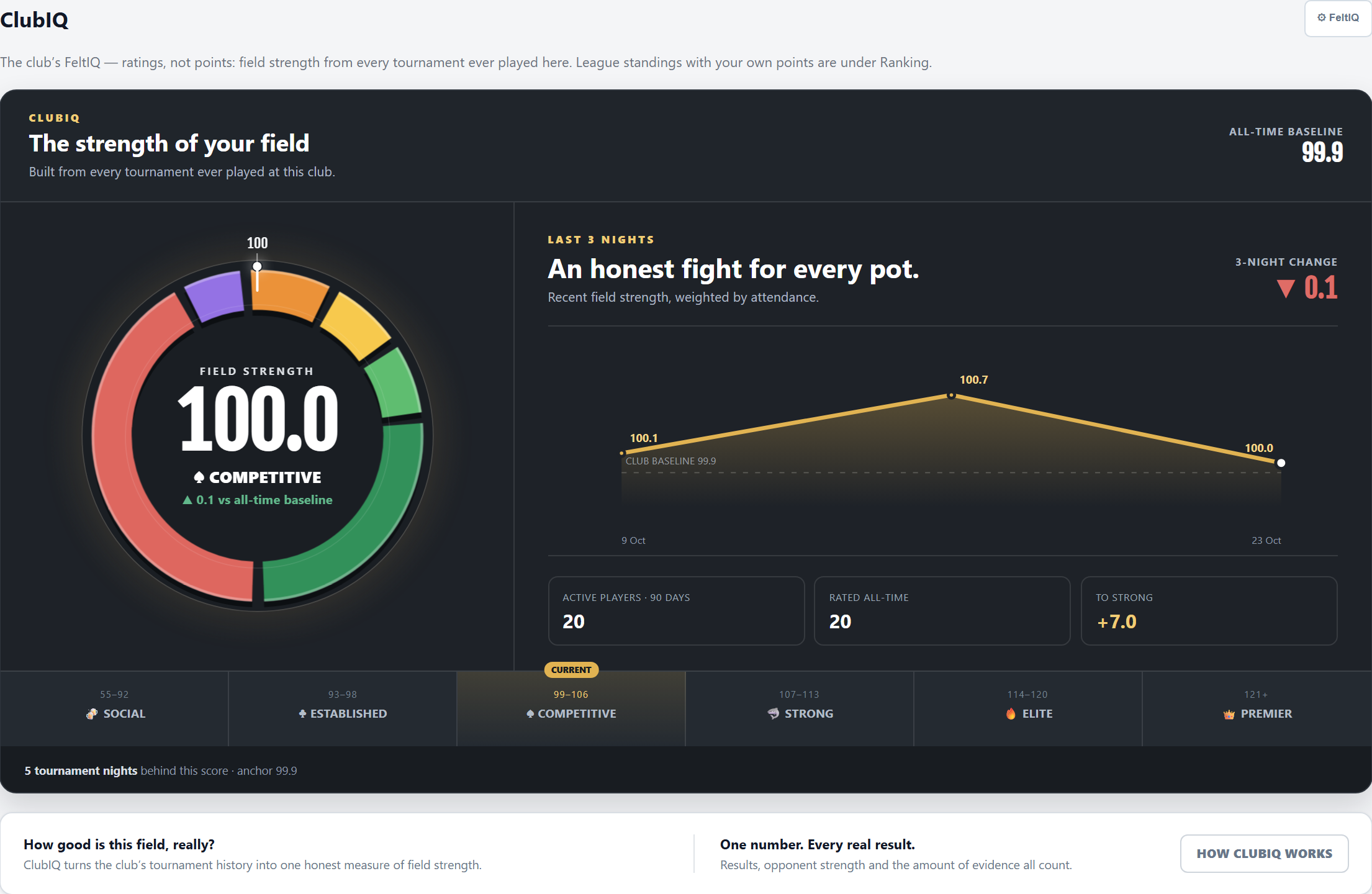
Task: Click the Premier tier crown icon
Action: click(1229, 715)
